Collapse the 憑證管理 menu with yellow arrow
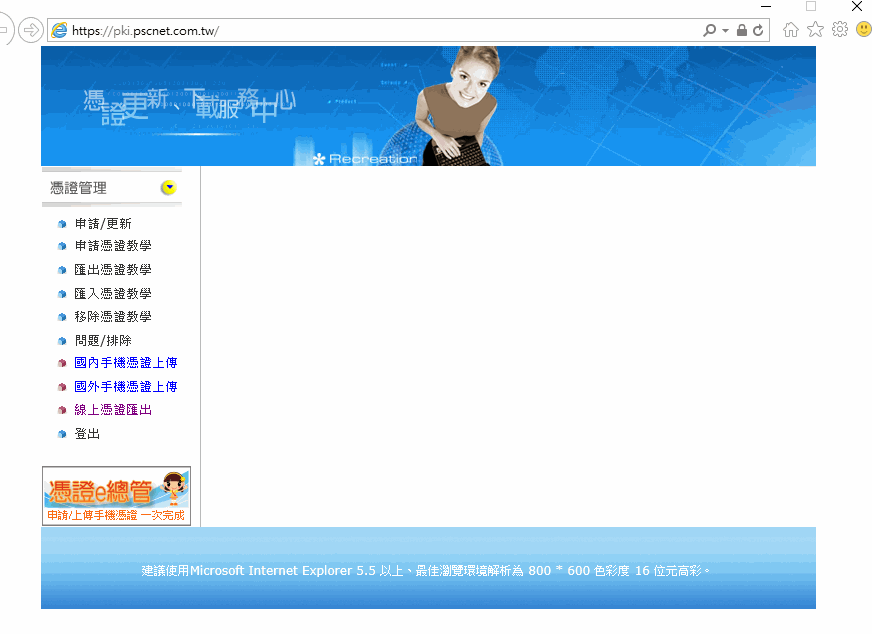The height and width of the screenshot is (634, 872). pyautogui.click(x=168, y=188)
